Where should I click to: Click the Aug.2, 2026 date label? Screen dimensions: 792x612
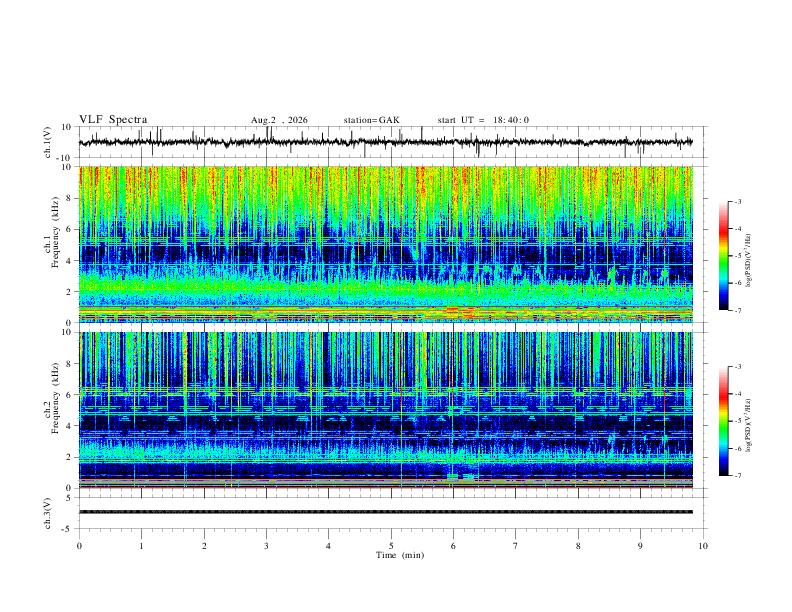point(279,120)
